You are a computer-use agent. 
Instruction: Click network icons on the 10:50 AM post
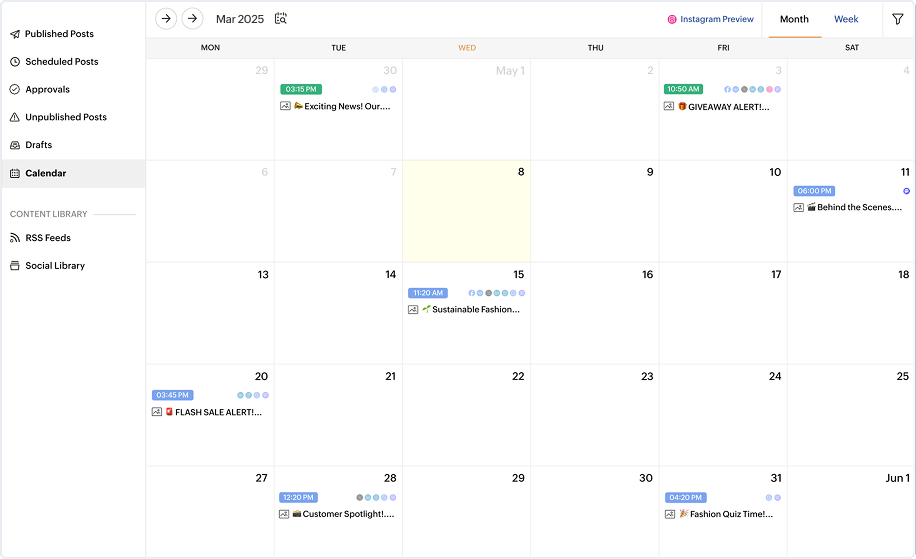[x=752, y=89]
